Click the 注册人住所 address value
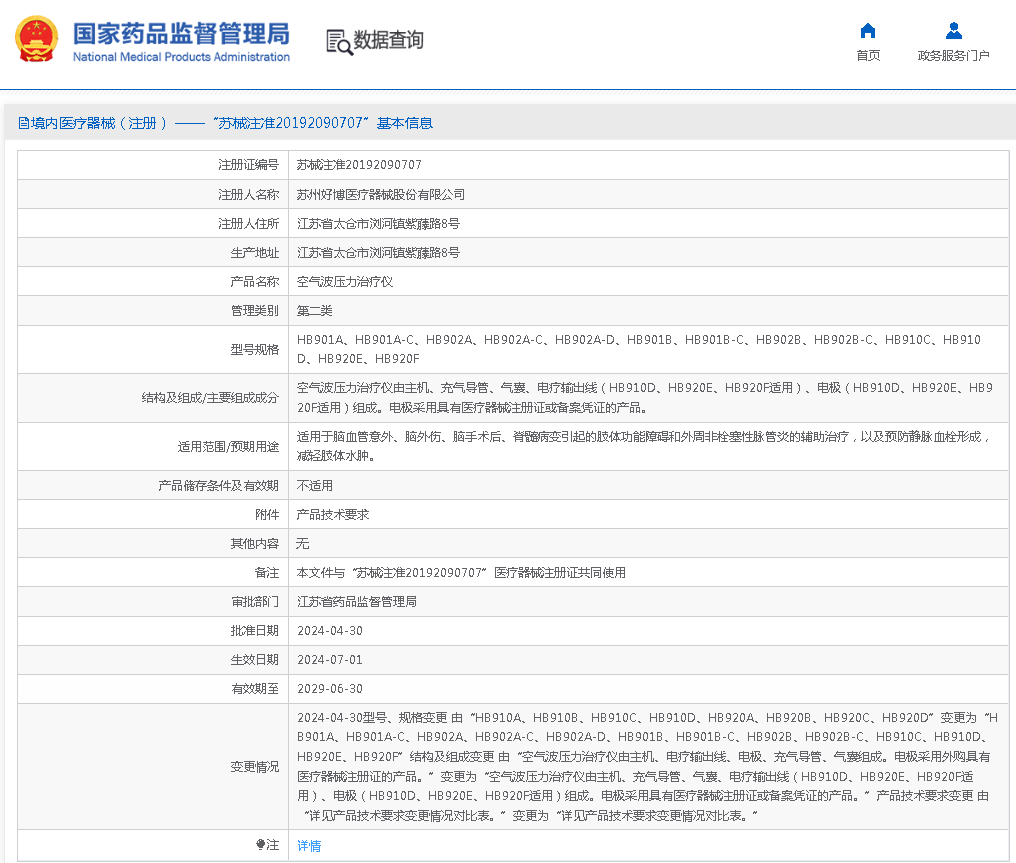Screen dimensions: 1016x863 coord(378,224)
